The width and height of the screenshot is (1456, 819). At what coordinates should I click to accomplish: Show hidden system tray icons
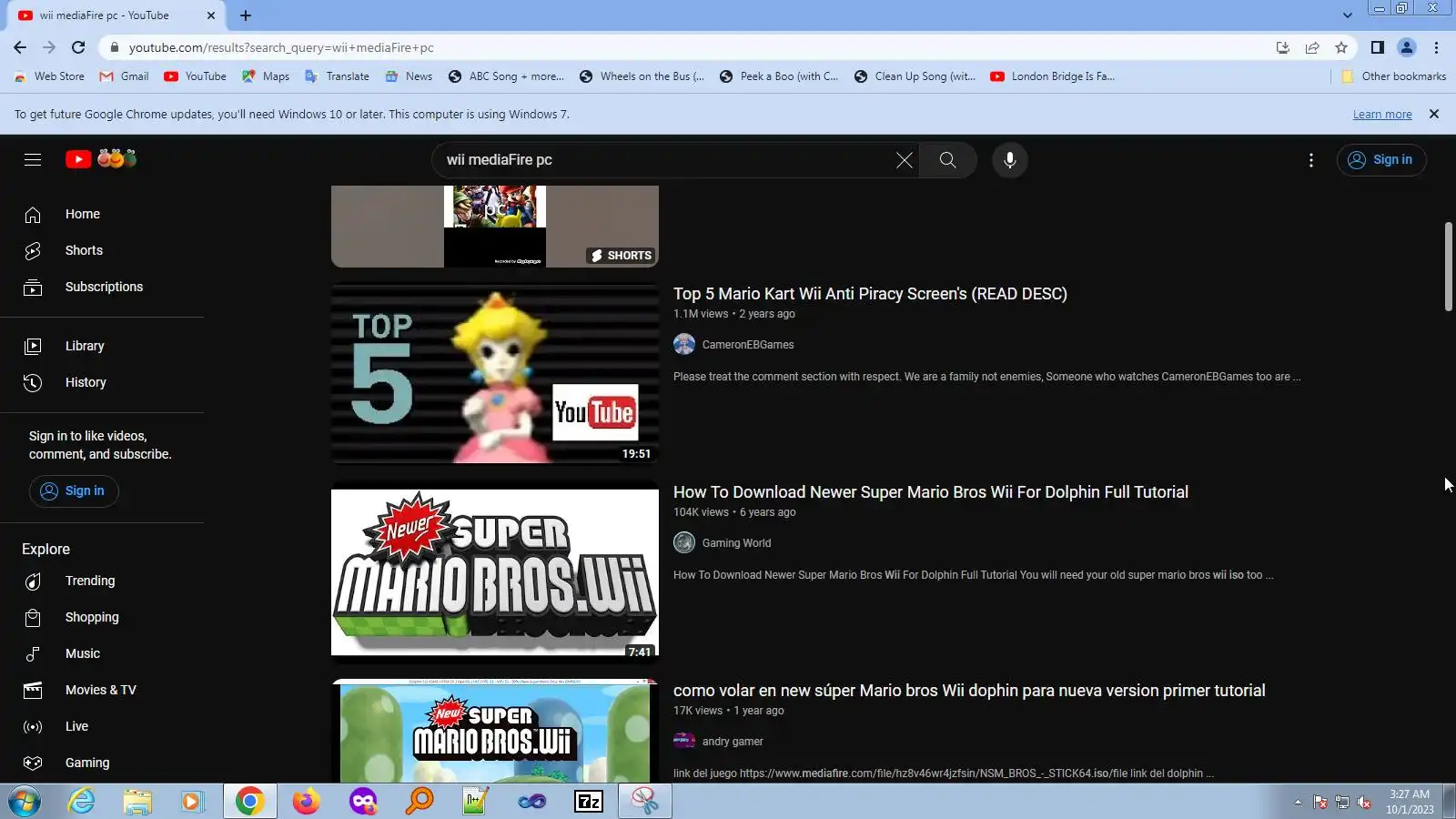pos(1298,802)
